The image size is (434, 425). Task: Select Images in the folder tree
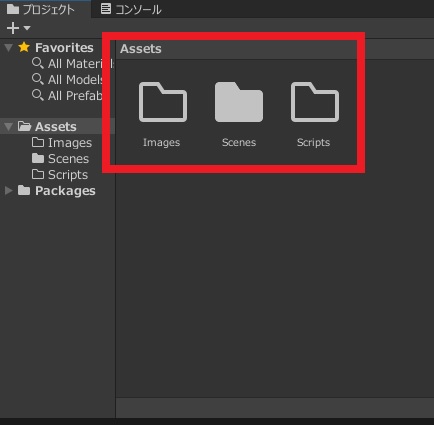coord(62,143)
